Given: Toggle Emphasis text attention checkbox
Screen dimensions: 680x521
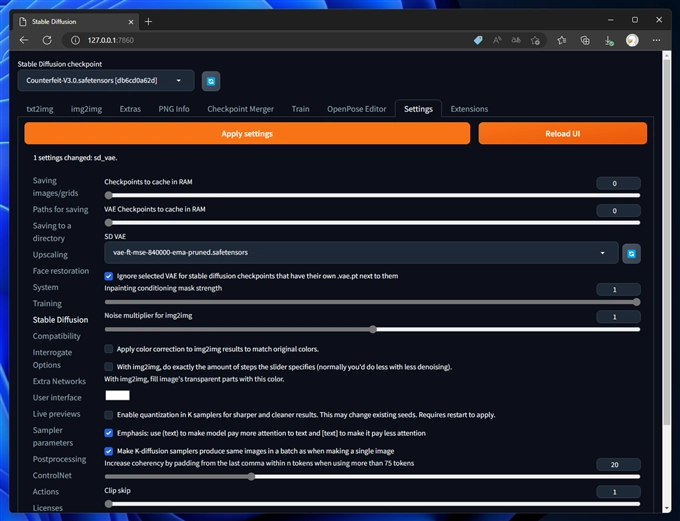Looking at the screenshot, I should [x=109, y=433].
